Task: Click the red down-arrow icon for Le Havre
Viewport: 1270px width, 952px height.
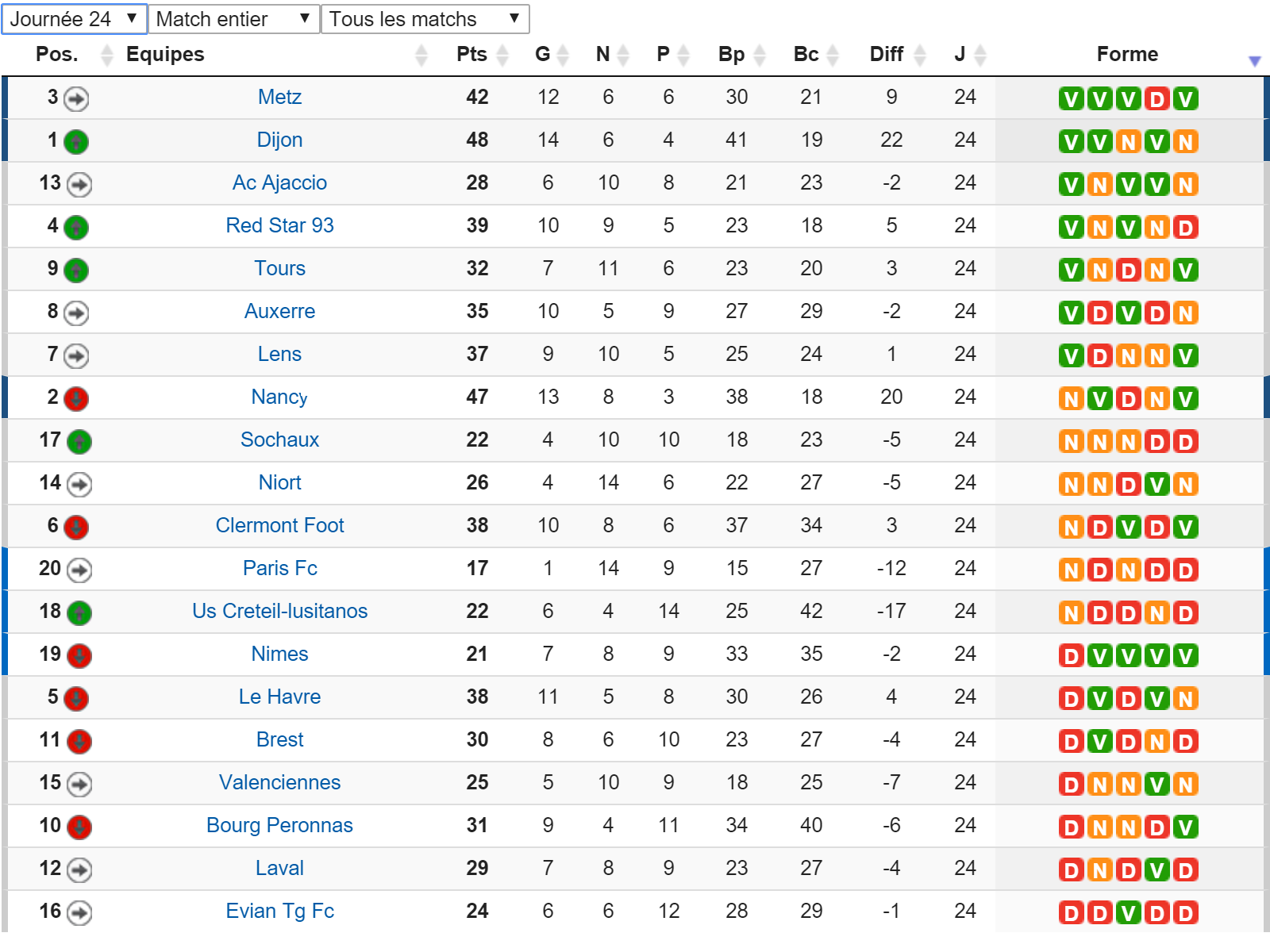Action: (x=76, y=699)
